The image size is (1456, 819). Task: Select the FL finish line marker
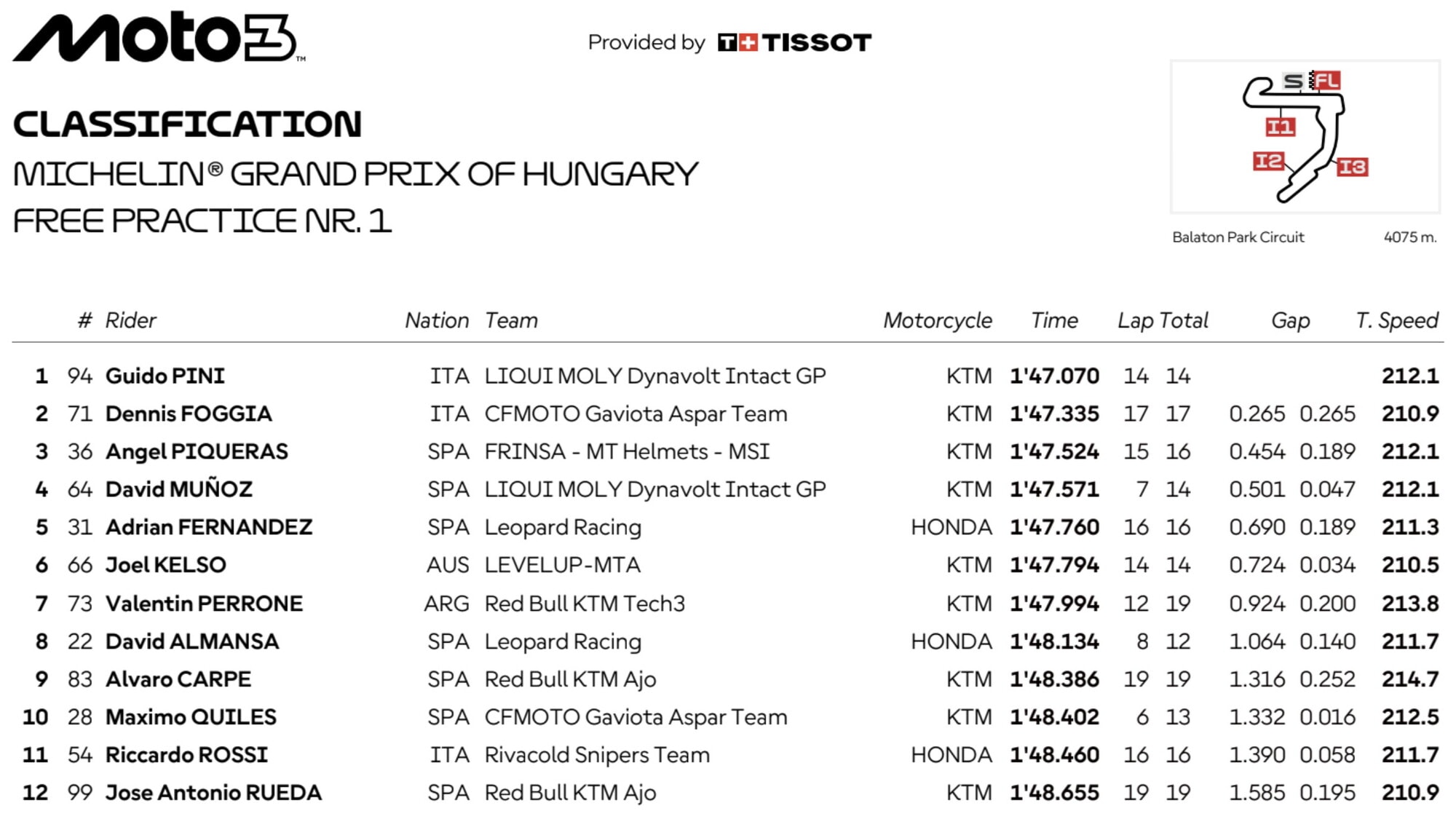(x=1326, y=80)
